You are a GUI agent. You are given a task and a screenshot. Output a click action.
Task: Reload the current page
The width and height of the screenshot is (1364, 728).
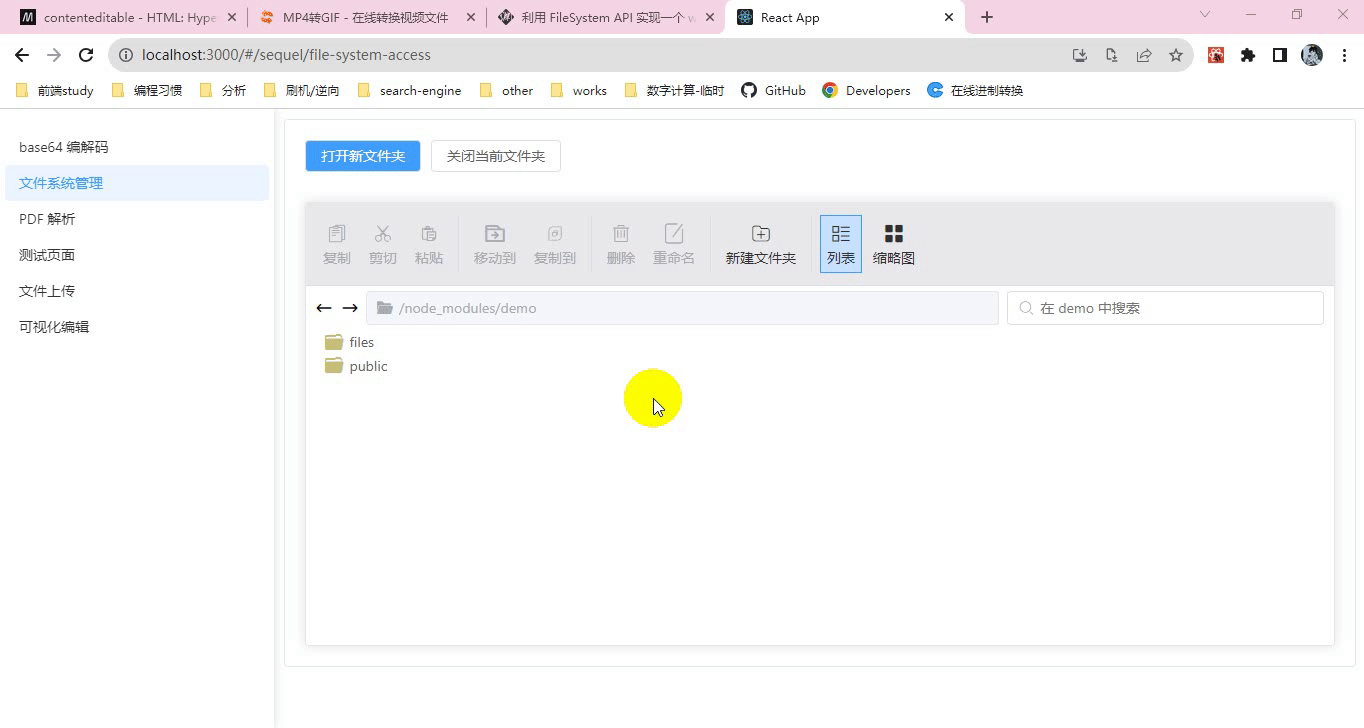tap(86, 56)
